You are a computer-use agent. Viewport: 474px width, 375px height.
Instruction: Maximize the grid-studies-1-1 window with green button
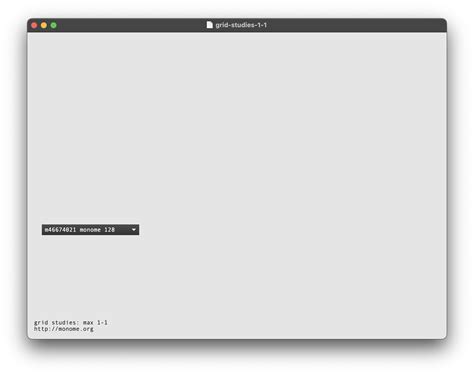[54, 25]
